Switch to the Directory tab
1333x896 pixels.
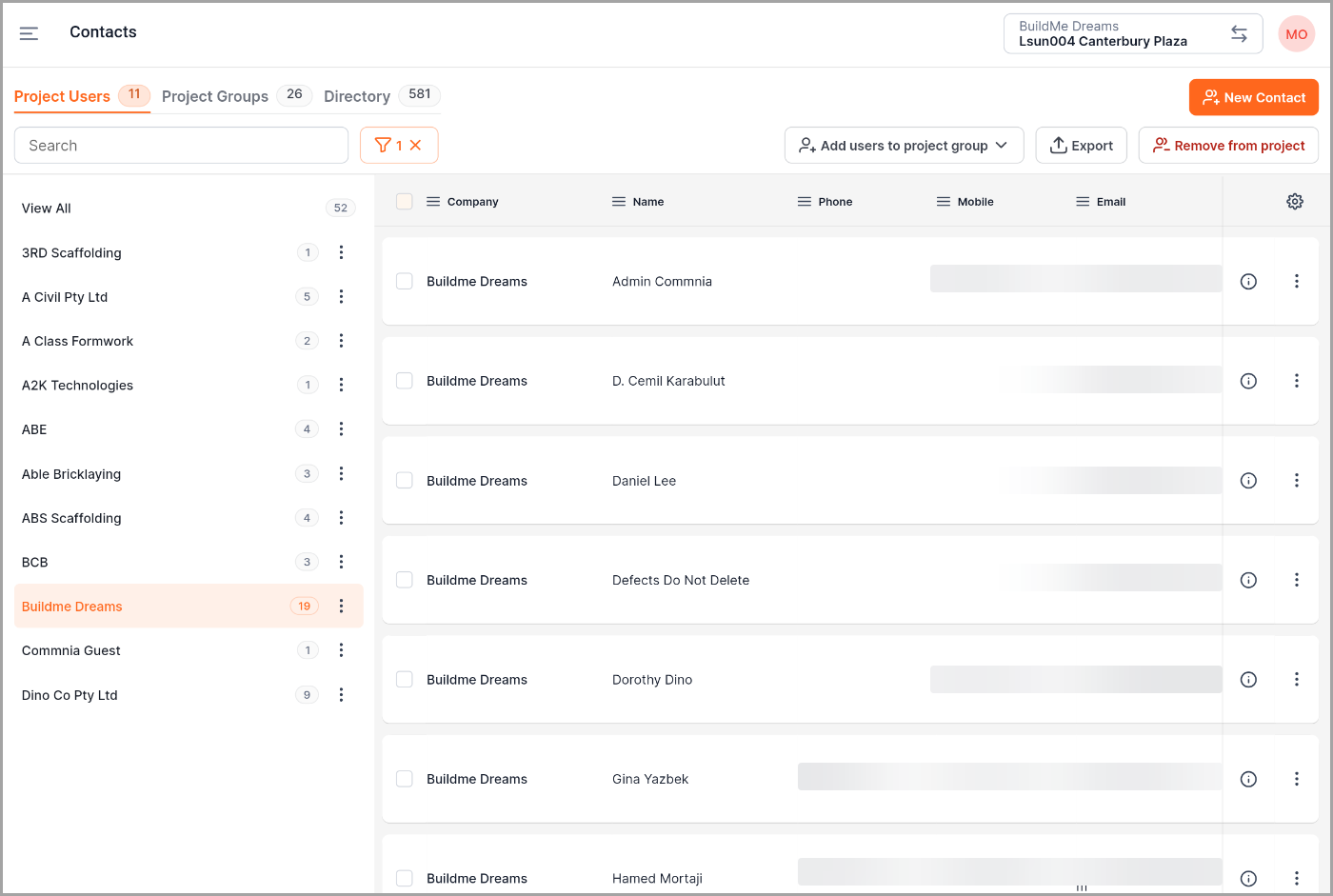tap(357, 96)
